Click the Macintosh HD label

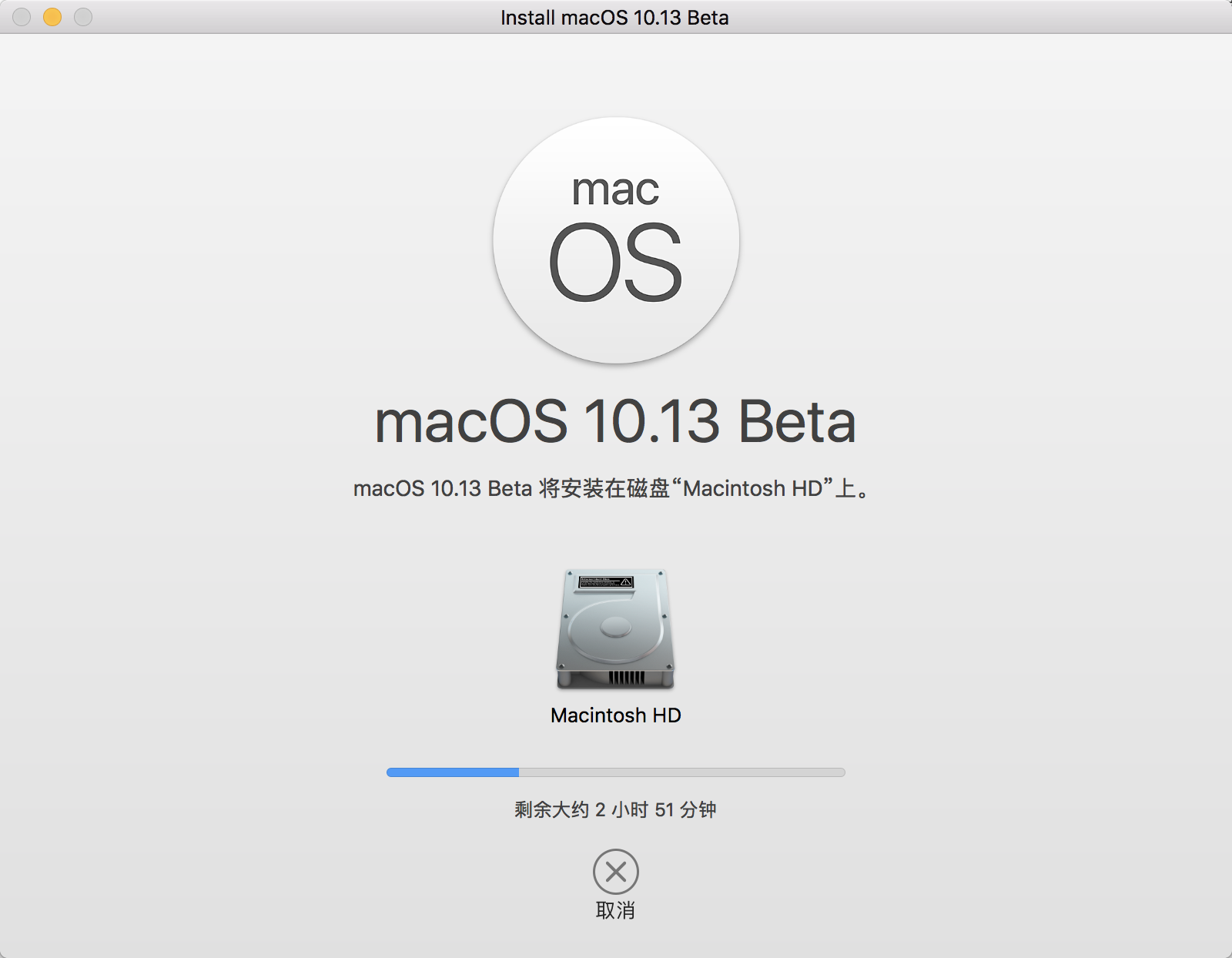tap(616, 715)
